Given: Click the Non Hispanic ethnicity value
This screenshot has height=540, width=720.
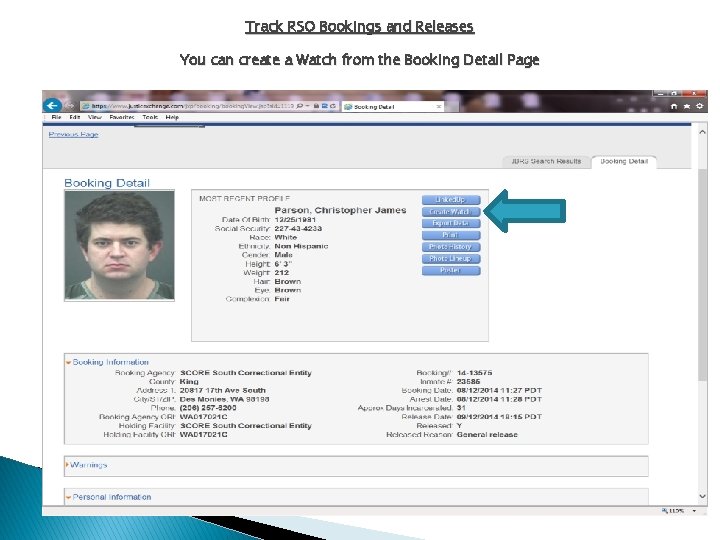Looking at the screenshot, I should point(301,246).
